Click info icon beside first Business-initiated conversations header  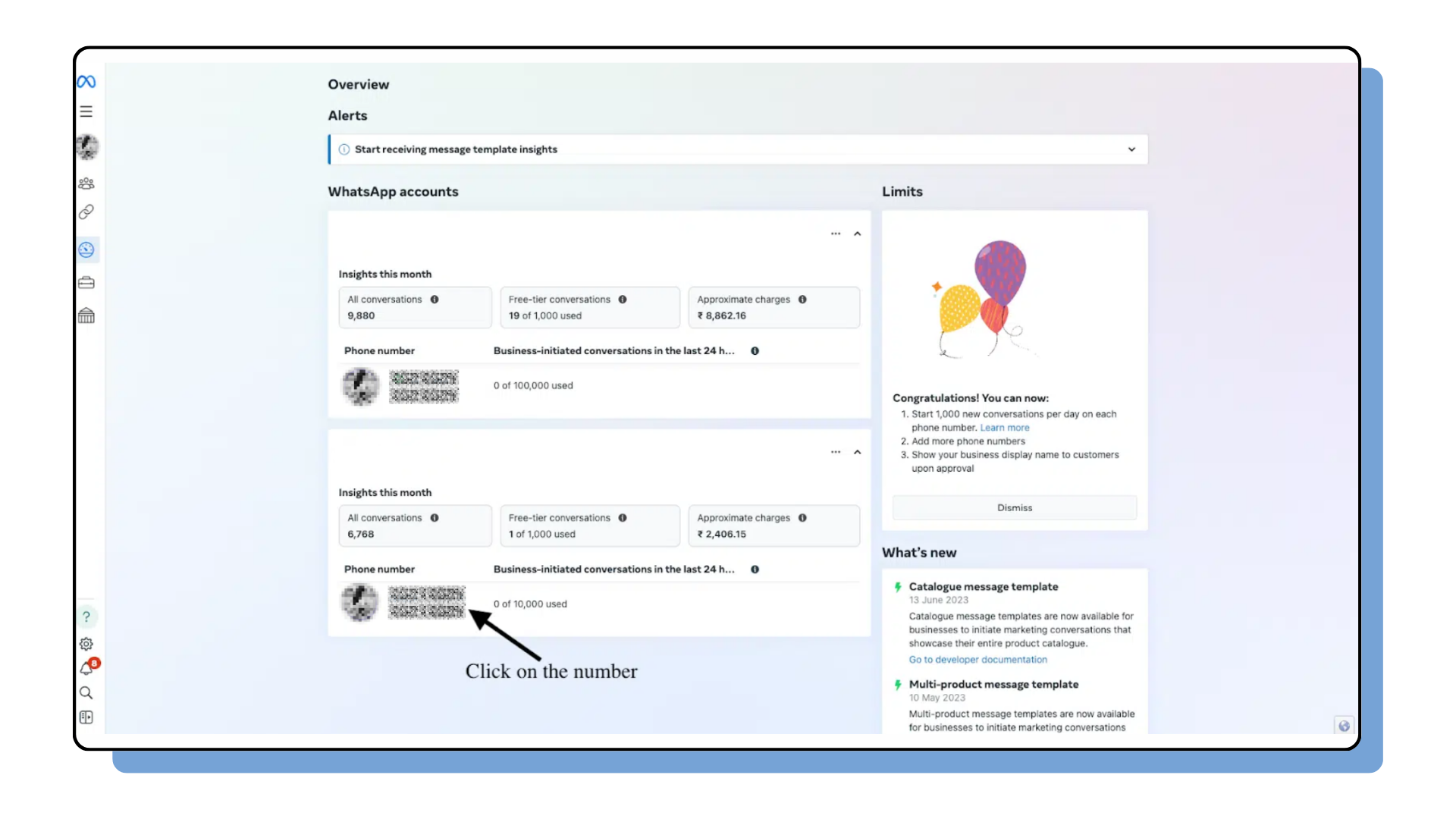point(755,351)
